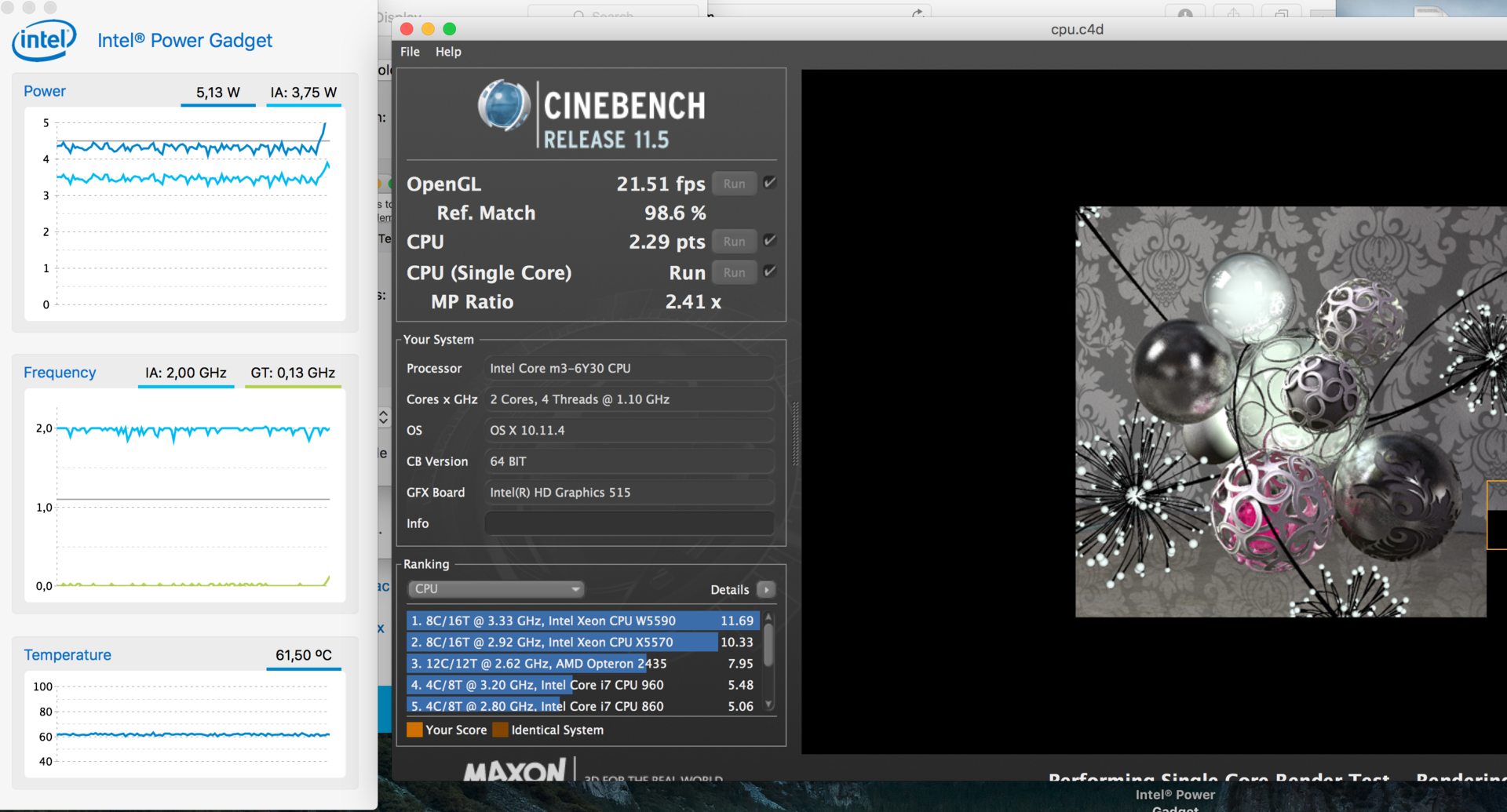This screenshot has height=812, width=1507.
Task: Click the Cores x GHz value field
Action: point(629,399)
